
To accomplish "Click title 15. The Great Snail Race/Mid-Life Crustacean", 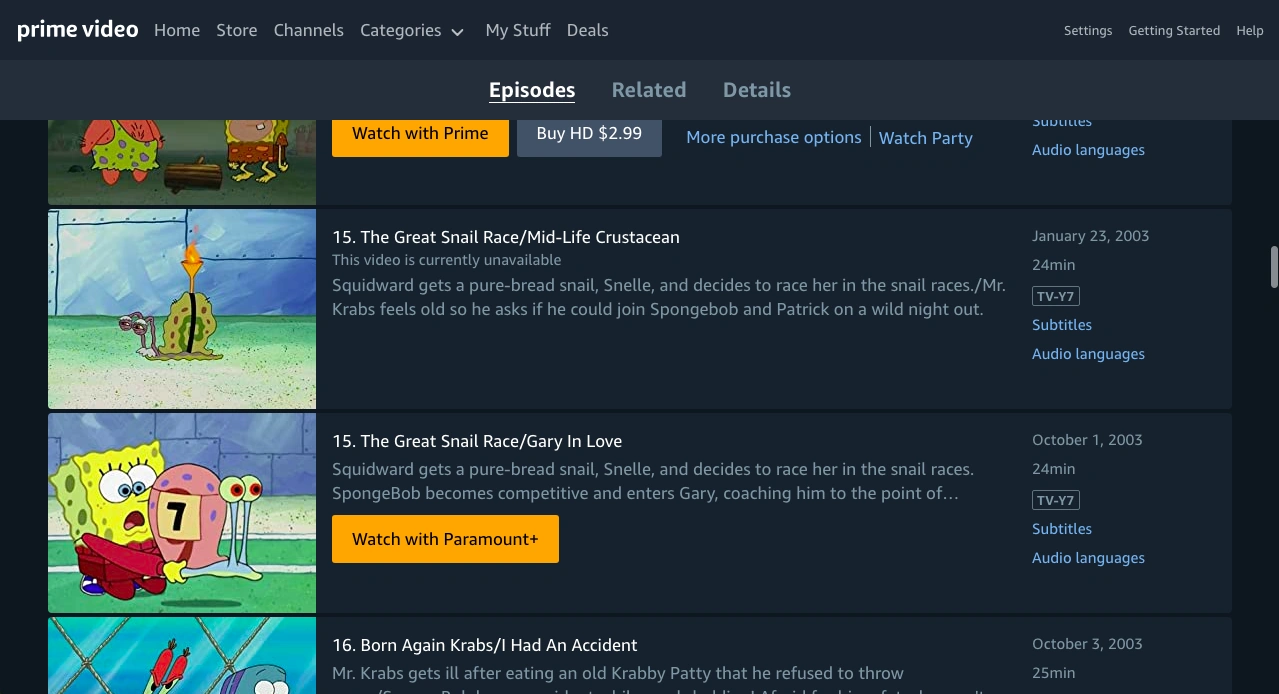I will point(506,237).
